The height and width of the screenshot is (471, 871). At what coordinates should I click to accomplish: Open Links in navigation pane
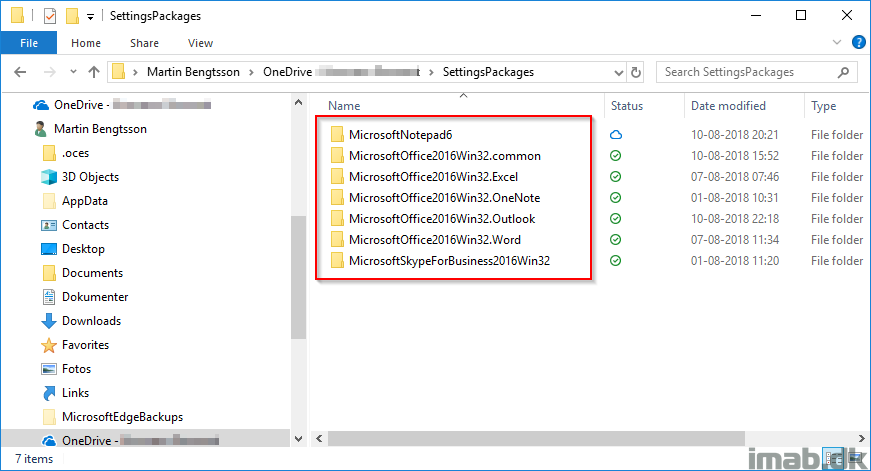(66, 393)
